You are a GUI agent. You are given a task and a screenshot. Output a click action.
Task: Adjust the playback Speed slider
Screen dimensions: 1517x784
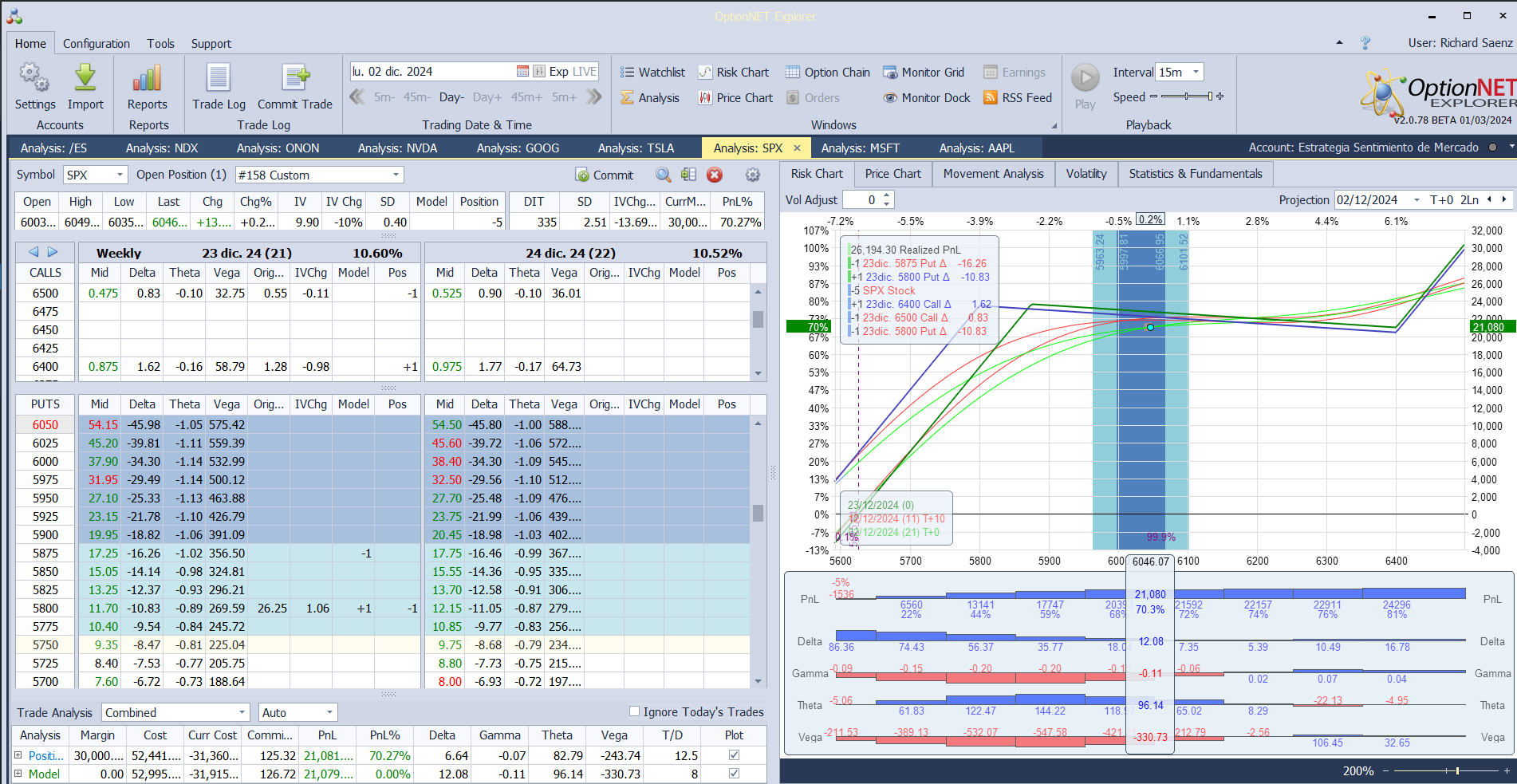pos(1187,97)
